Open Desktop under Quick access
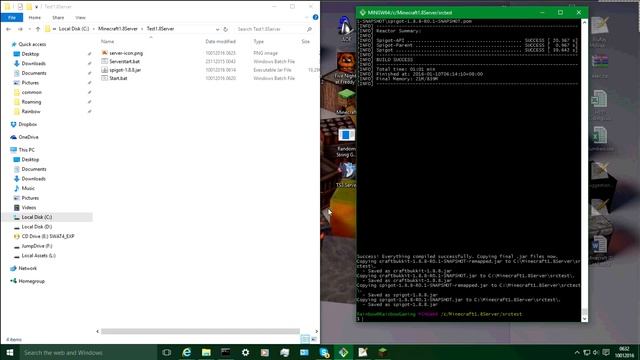The width and height of the screenshot is (640, 360). coord(30,54)
